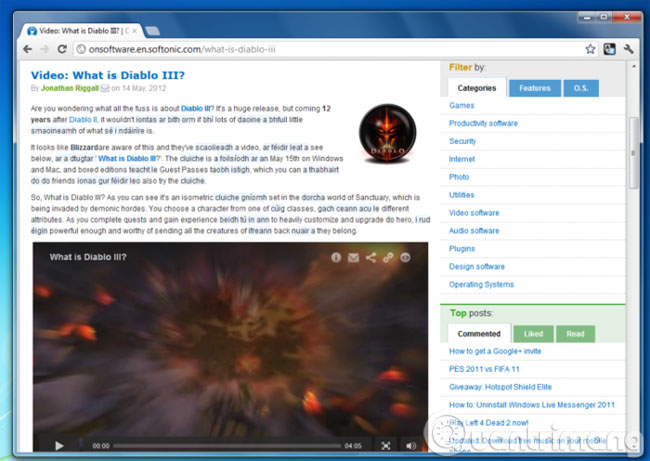
Task: Open 'PES 2011 vs FIFA 11' post
Action: click(x=484, y=369)
